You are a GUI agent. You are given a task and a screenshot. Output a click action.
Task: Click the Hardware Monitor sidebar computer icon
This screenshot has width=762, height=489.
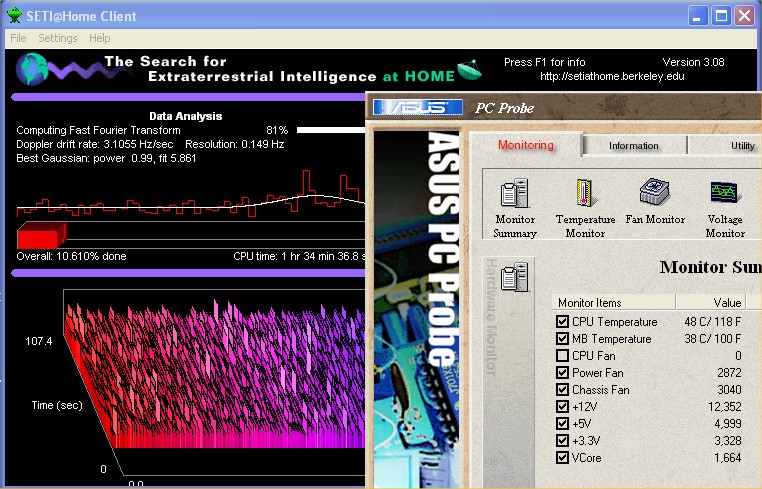coord(515,277)
